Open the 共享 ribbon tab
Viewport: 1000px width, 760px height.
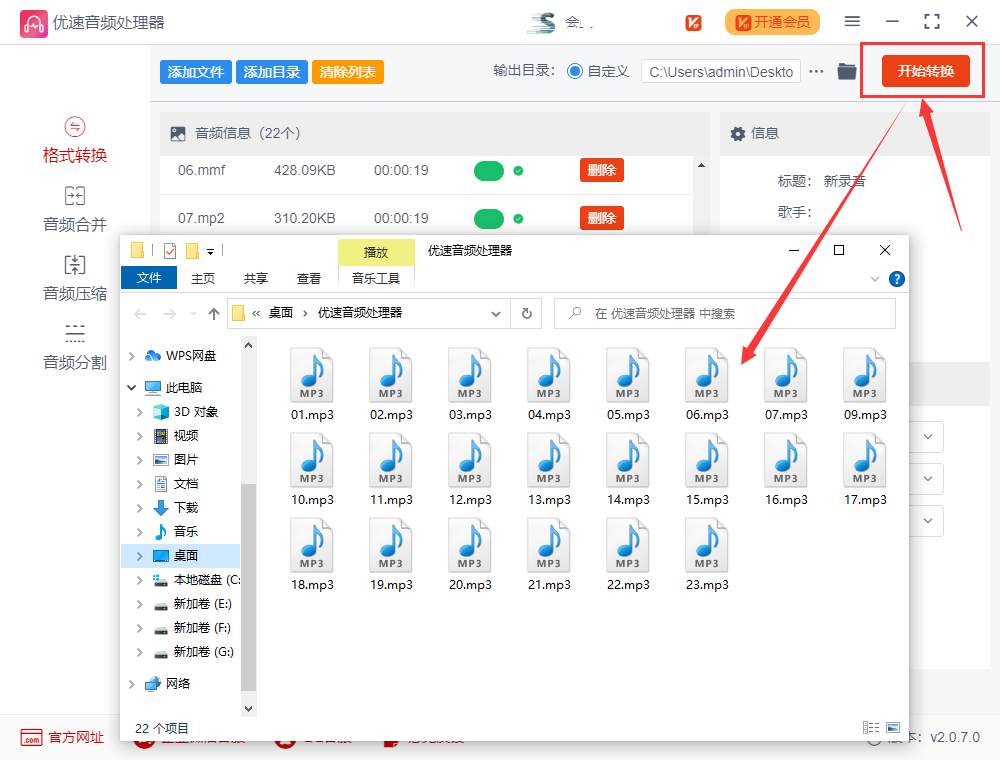[256, 279]
